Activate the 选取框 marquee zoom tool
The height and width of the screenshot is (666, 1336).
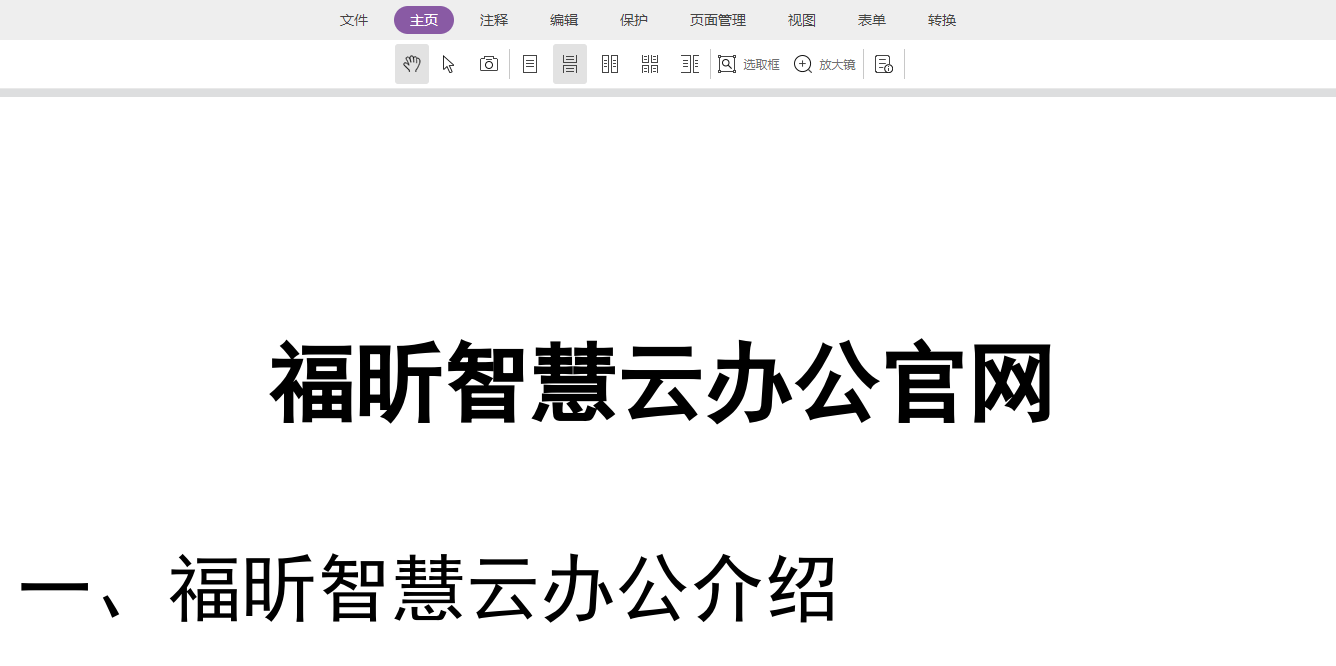pos(748,63)
